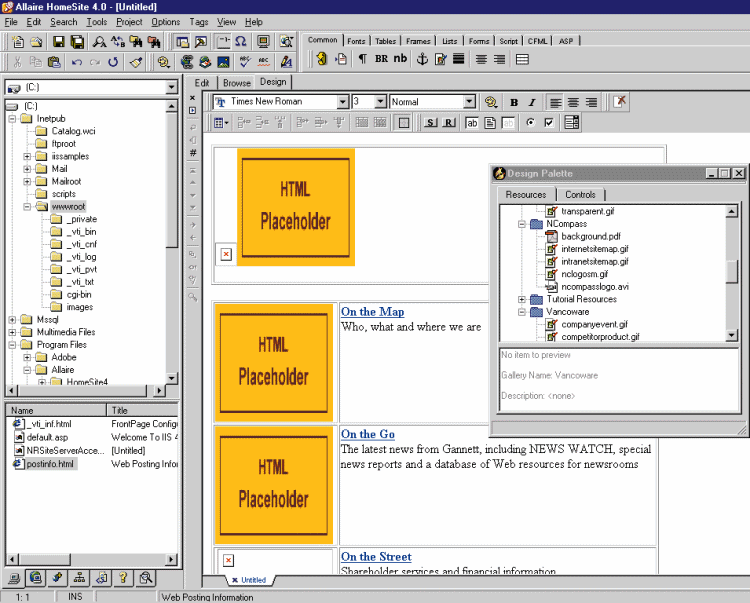This screenshot has width=750, height=603.
Task: Click the table insert icon
Action: tap(221, 123)
